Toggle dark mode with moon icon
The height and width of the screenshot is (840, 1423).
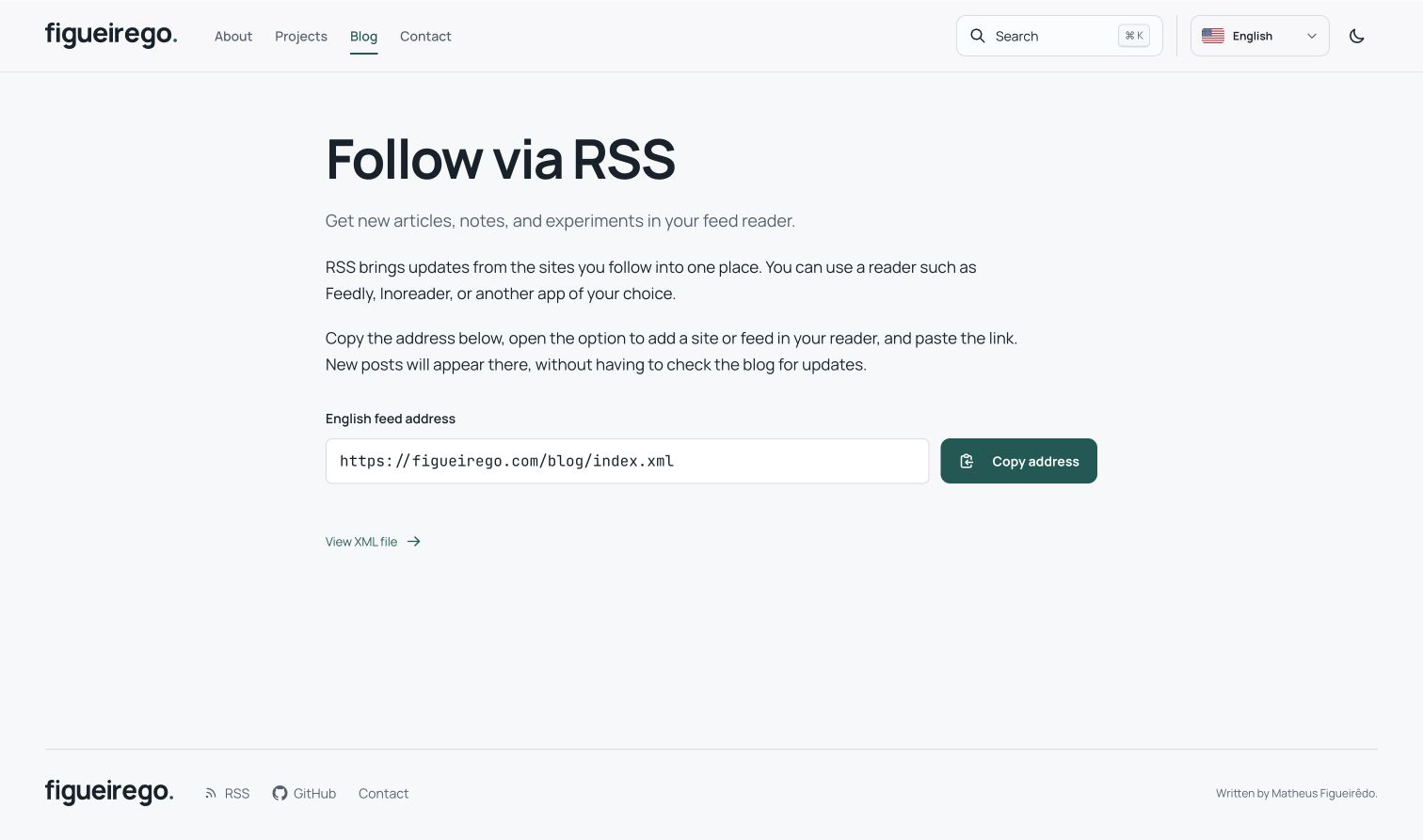coord(1356,36)
